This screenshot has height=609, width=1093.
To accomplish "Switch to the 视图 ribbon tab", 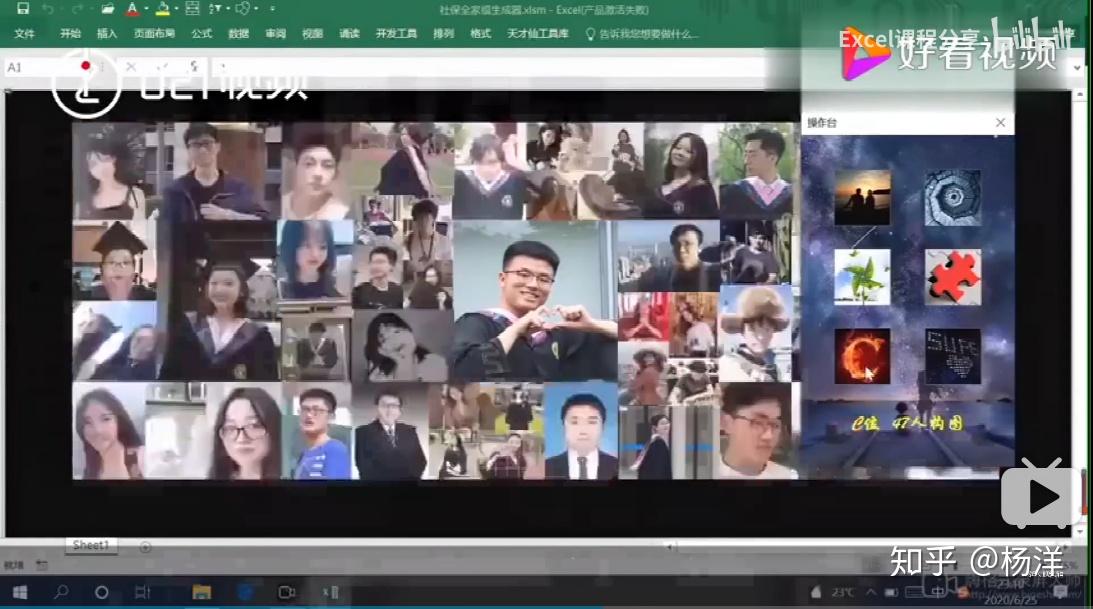I will [312, 33].
